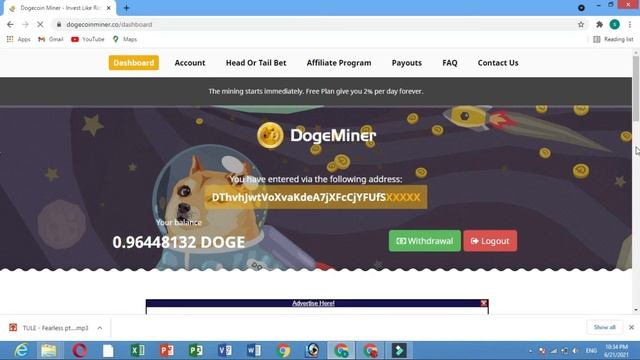This screenshot has height=360, width=640.
Task: Click the media control indicator in title bar
Action: (581, 8)
